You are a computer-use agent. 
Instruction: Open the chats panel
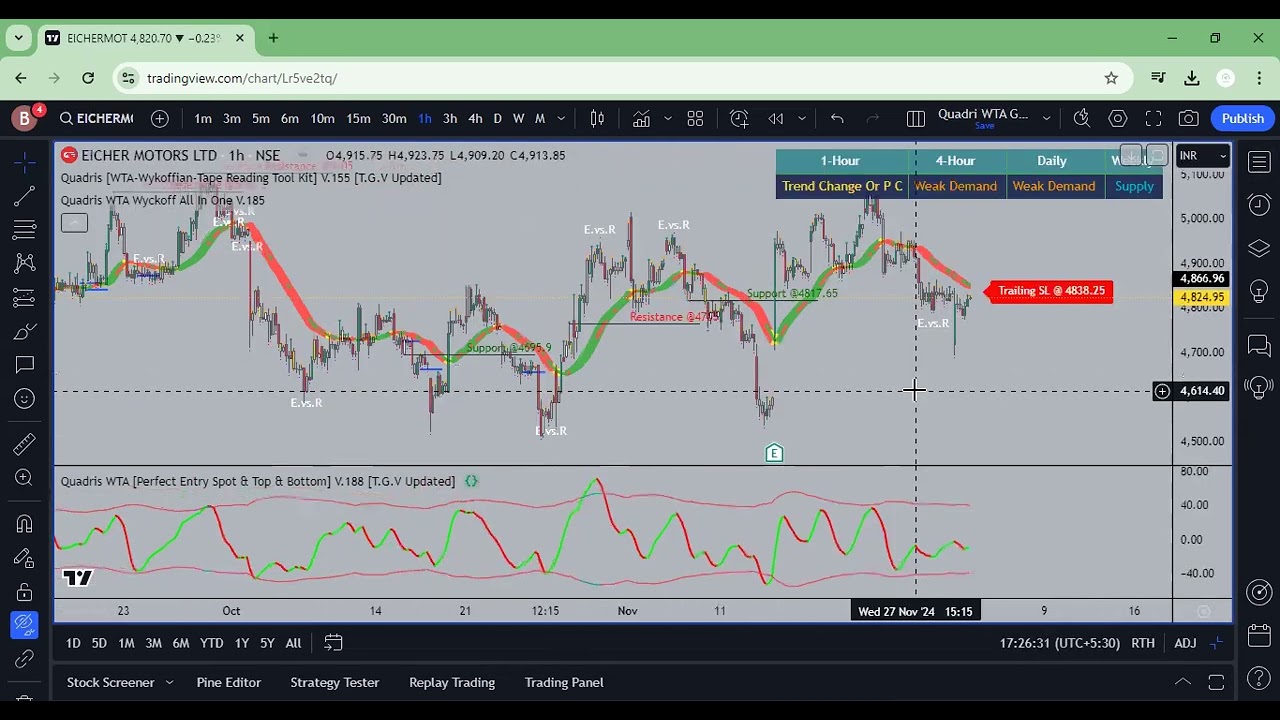(1259, 346)
